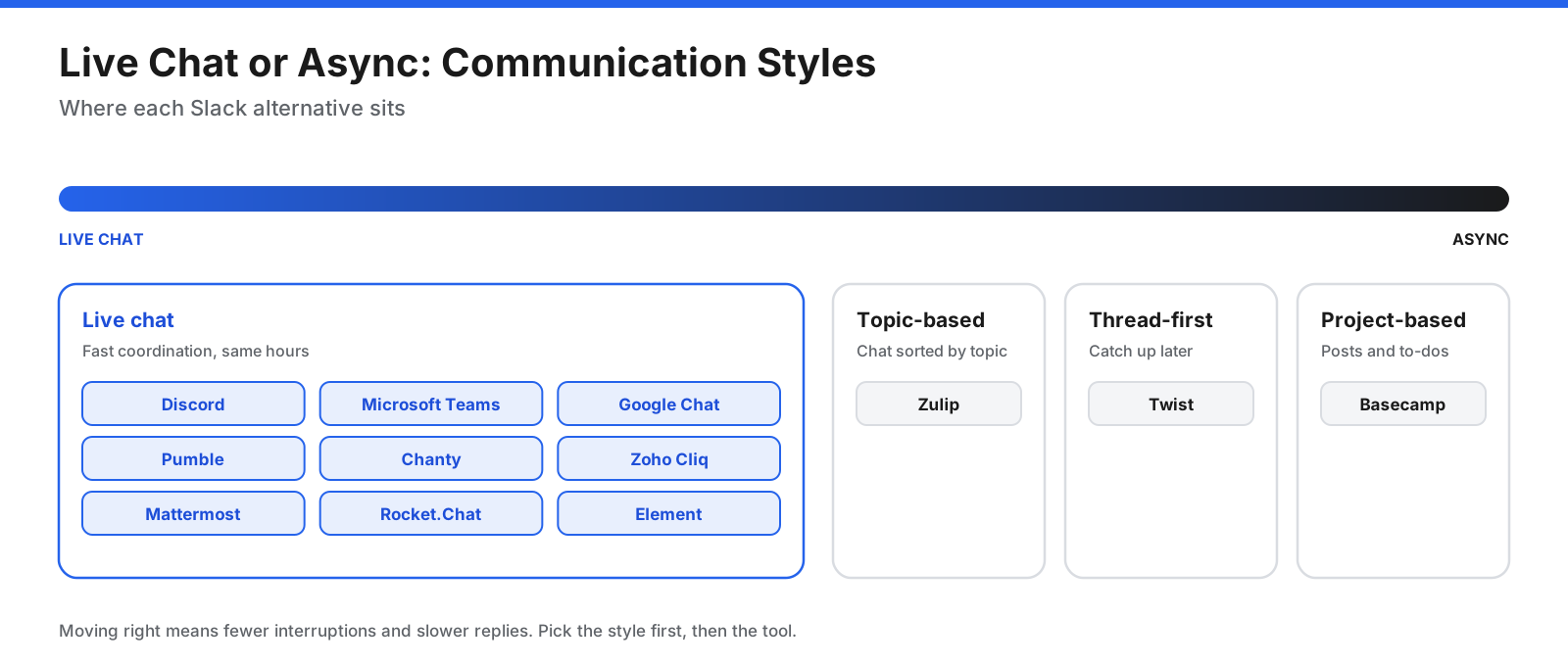Viewport: 1568px width, 666px height.
Task: Click the Twist chip
Action: 1171,404
